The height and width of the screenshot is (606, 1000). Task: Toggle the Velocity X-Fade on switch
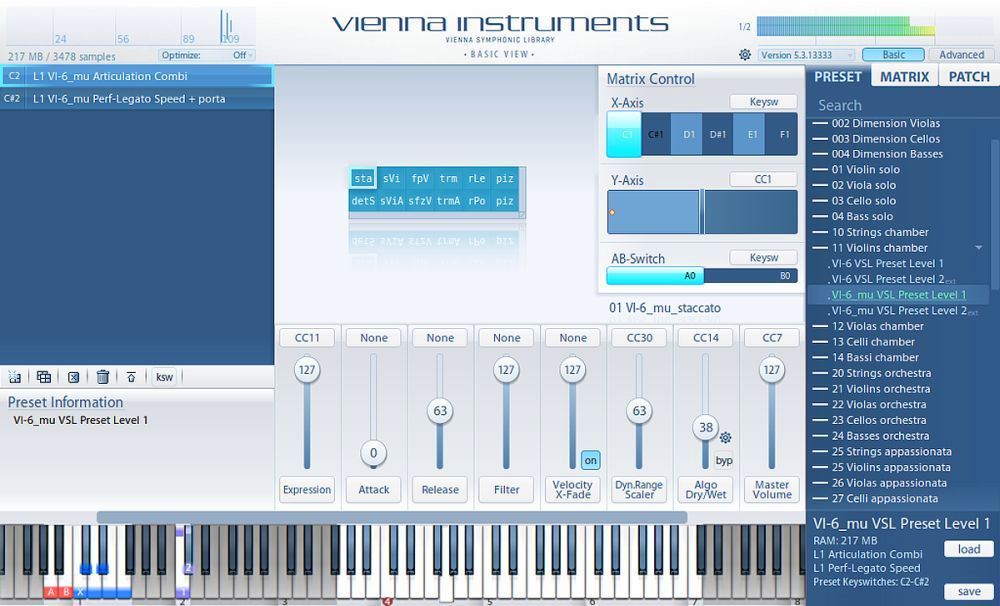click(590, 460)
